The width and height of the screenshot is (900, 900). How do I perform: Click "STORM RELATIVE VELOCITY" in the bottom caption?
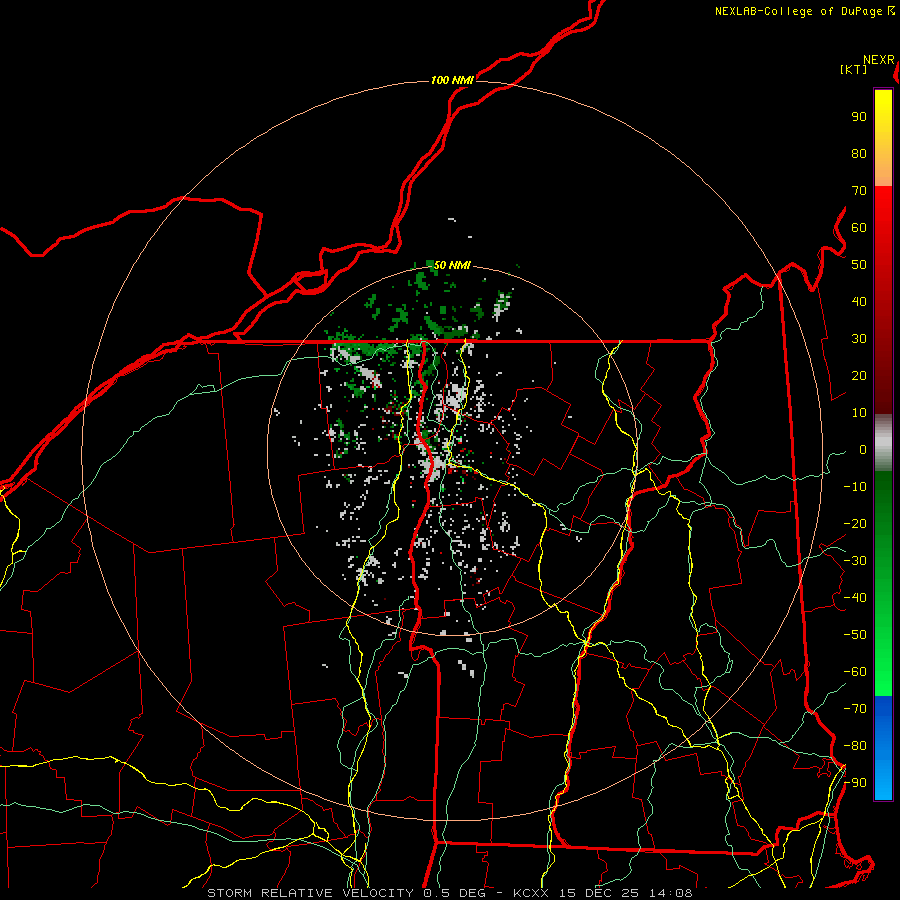(310, 893)
